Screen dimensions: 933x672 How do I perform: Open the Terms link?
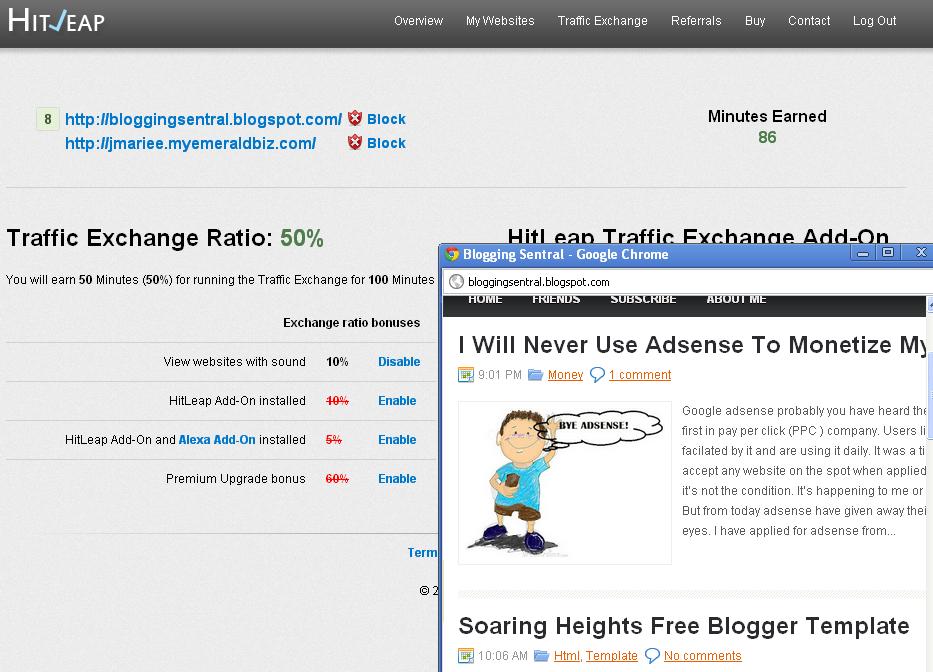423,552
